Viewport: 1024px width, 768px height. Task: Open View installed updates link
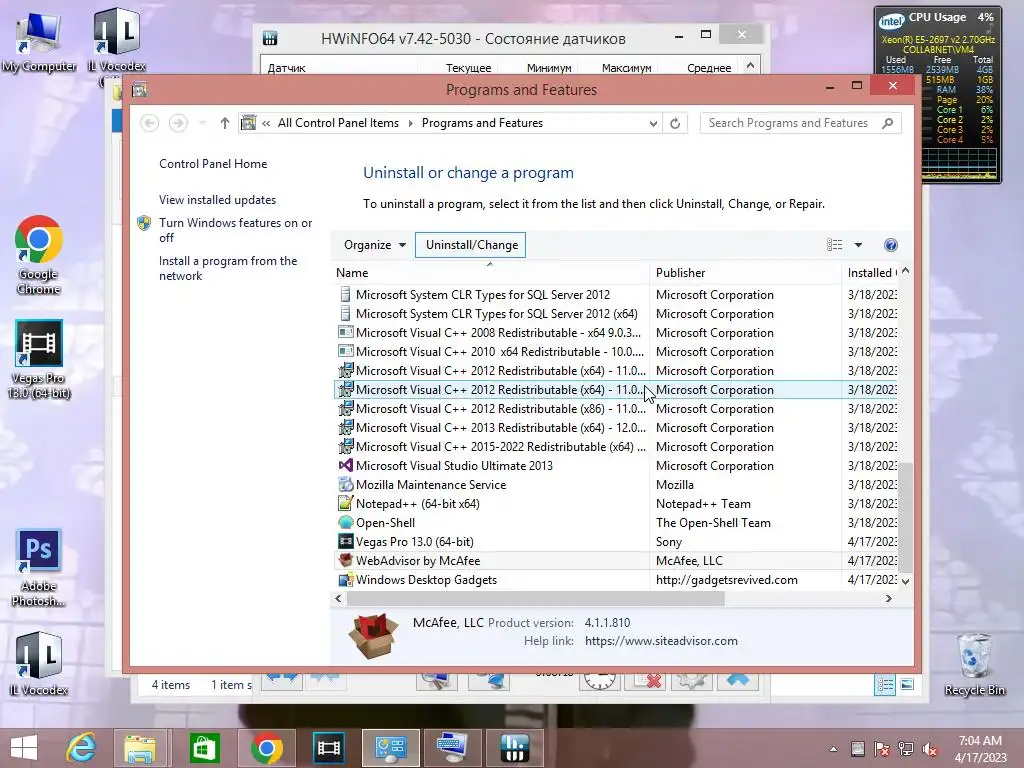click(x=217, y=200)
